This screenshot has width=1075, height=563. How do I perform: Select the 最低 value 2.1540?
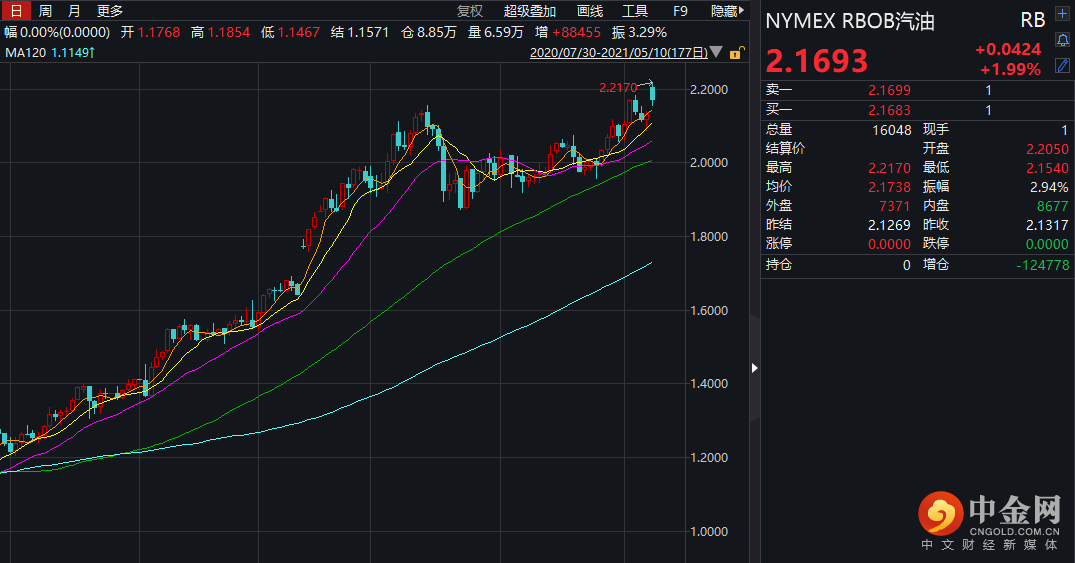tap(1047, 168)
